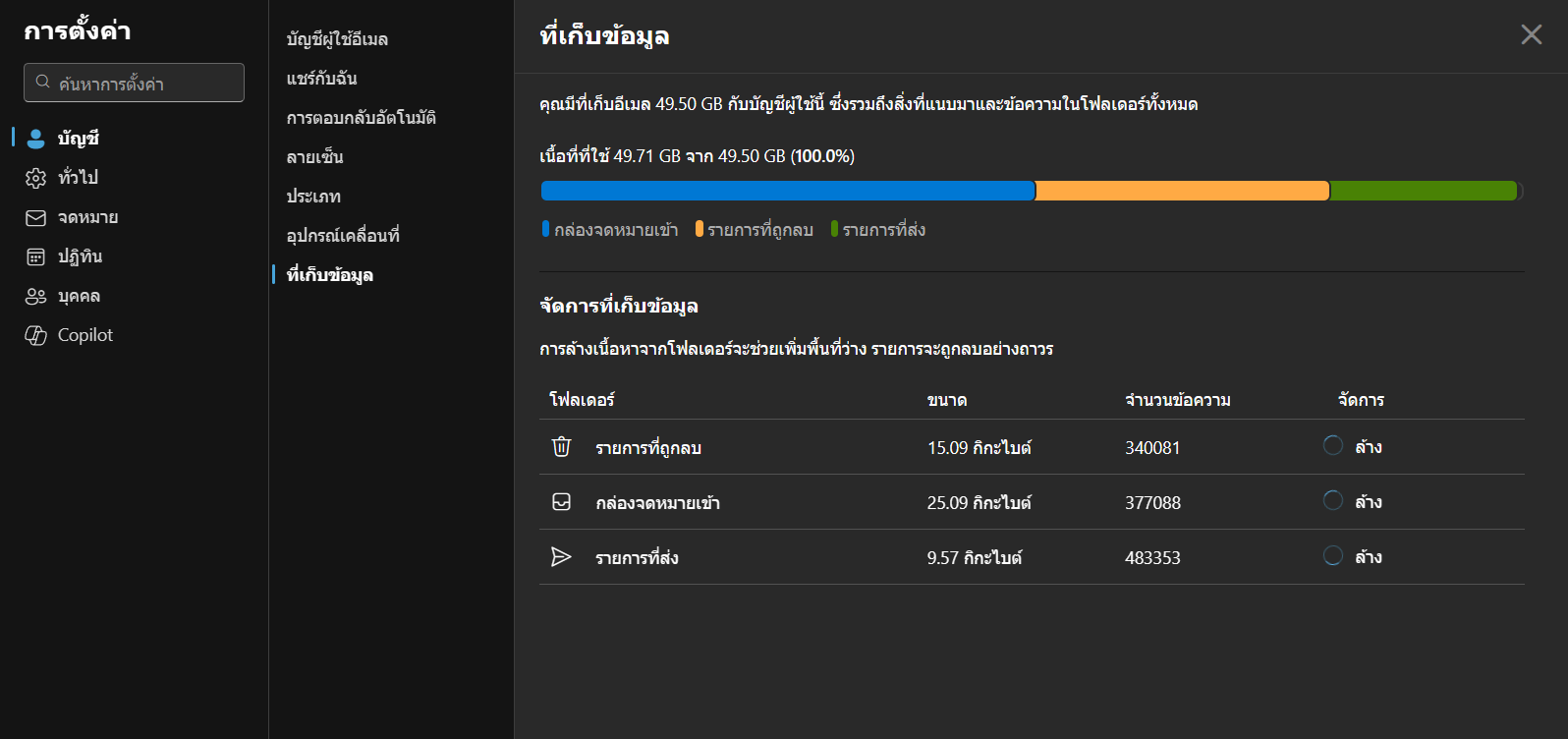Select ลายเซ็น in the settings submenu
Viewport: 1568px width, 739px height.
pyautogui.click(x=314, y=157)
